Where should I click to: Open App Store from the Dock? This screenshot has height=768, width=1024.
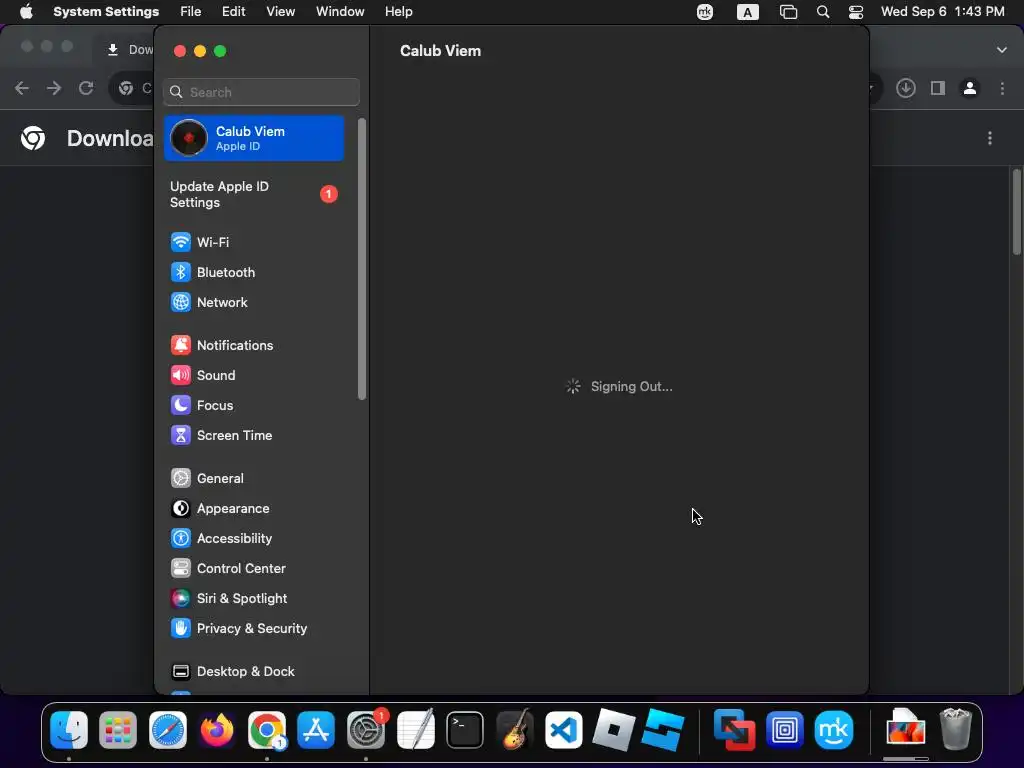coord(316,729)
